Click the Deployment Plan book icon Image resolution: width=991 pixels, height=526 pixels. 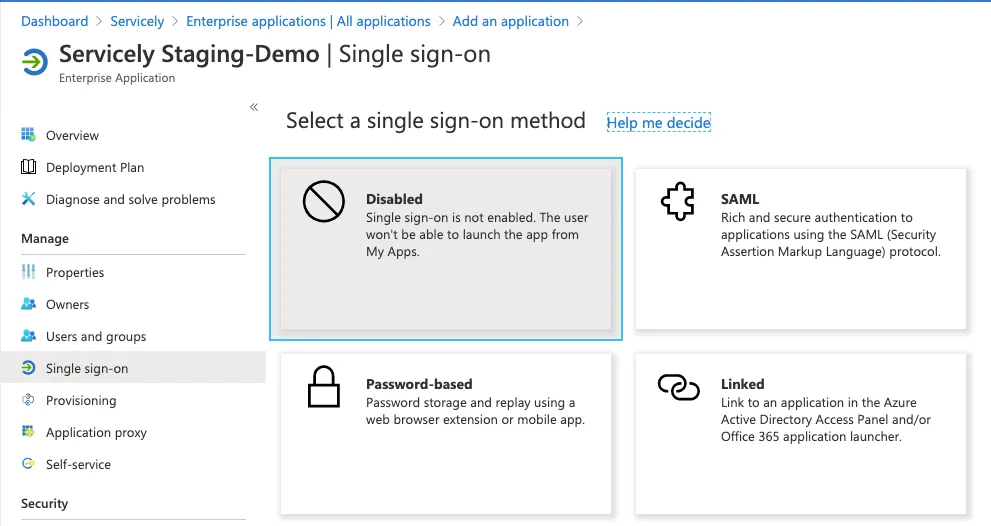click(28, 167)
